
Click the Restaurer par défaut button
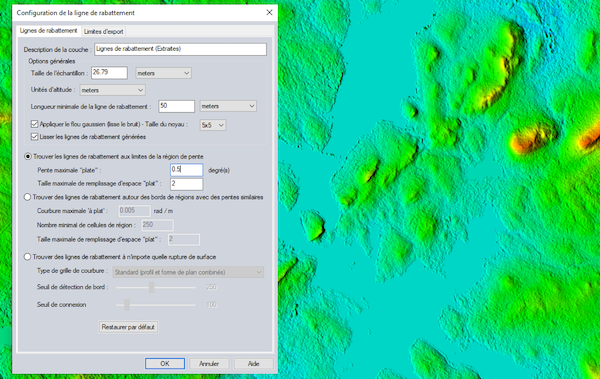click(x=128, y=327)
